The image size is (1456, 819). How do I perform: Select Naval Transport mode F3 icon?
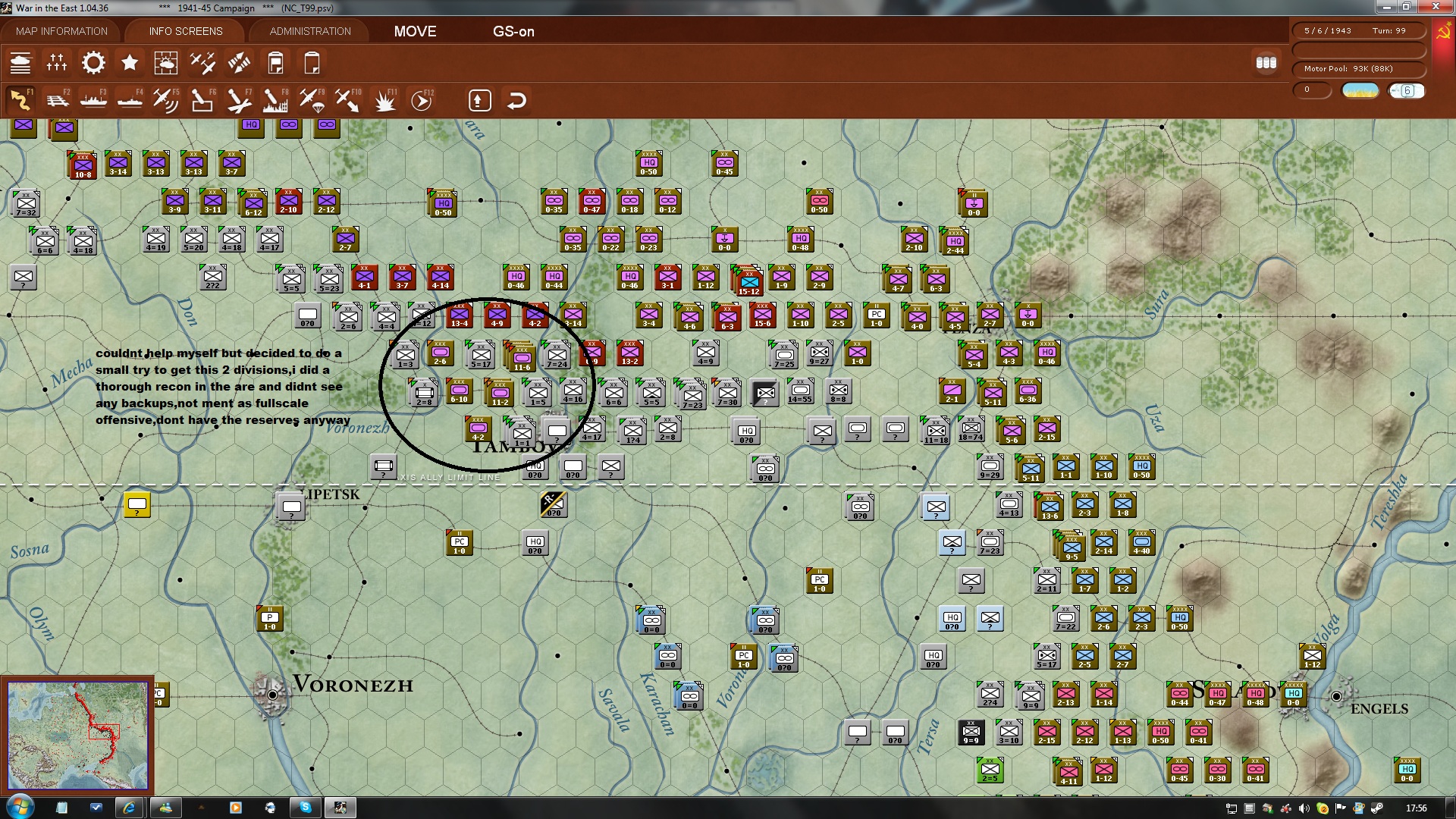click(x=93, y=100)
